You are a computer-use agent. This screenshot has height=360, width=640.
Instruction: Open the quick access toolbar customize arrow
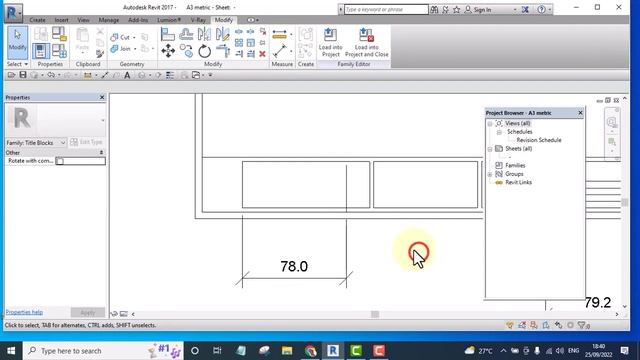click(x=210, y=75)
